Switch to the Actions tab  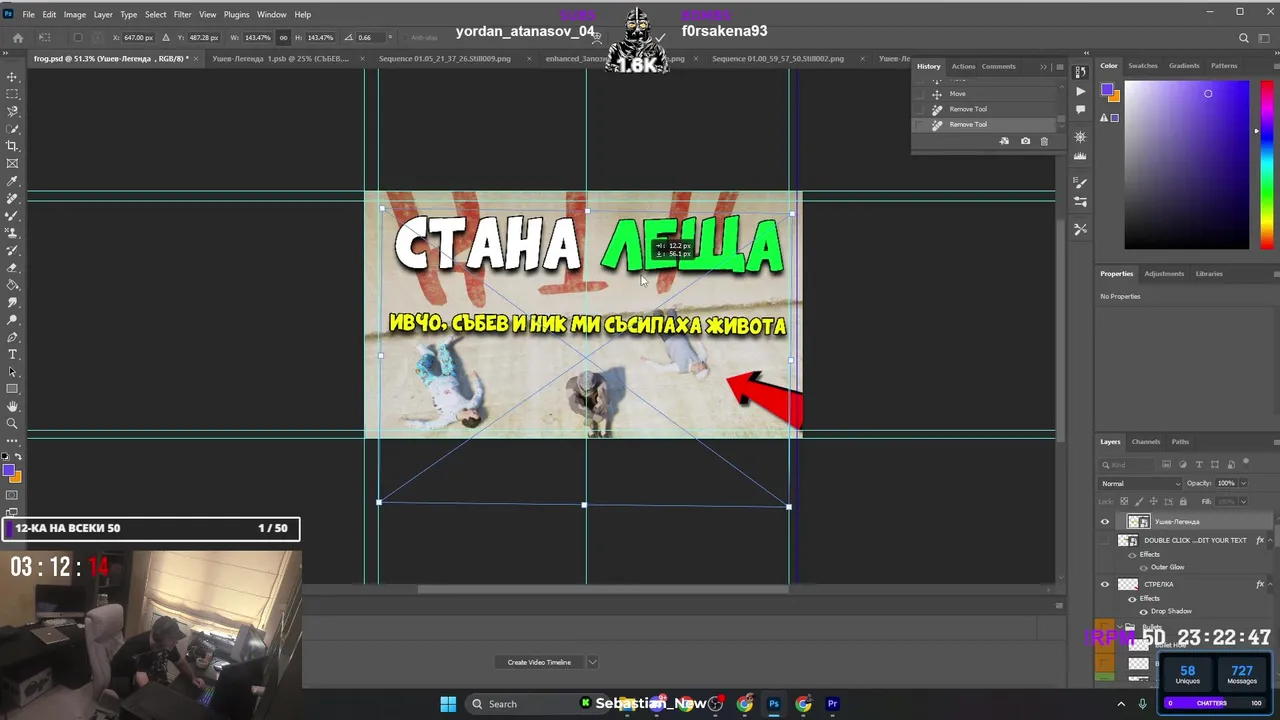963,67
